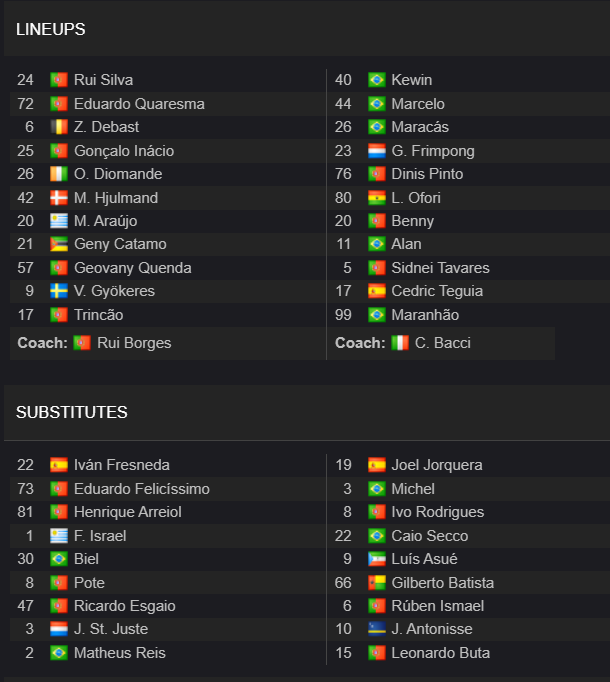The height and width of the screenshot is (682, 610).
Task: Open Trincão's player page
Action: (x=99, y=315)
